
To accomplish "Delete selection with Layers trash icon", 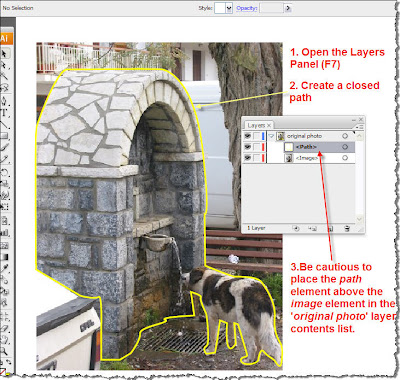I will tap(347, 228).
